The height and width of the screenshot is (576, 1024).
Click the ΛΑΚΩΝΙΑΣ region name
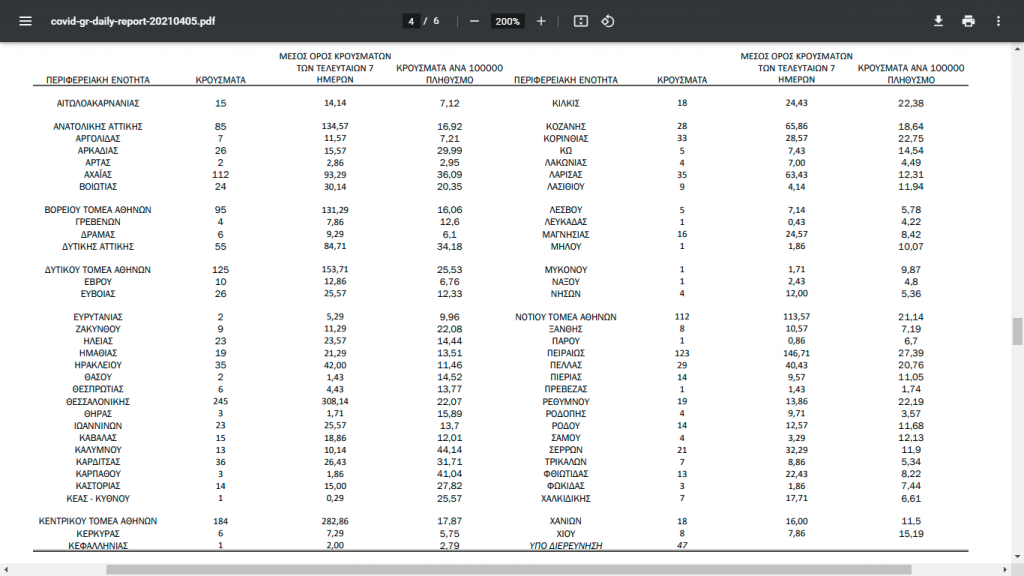[x=566, y=163]
